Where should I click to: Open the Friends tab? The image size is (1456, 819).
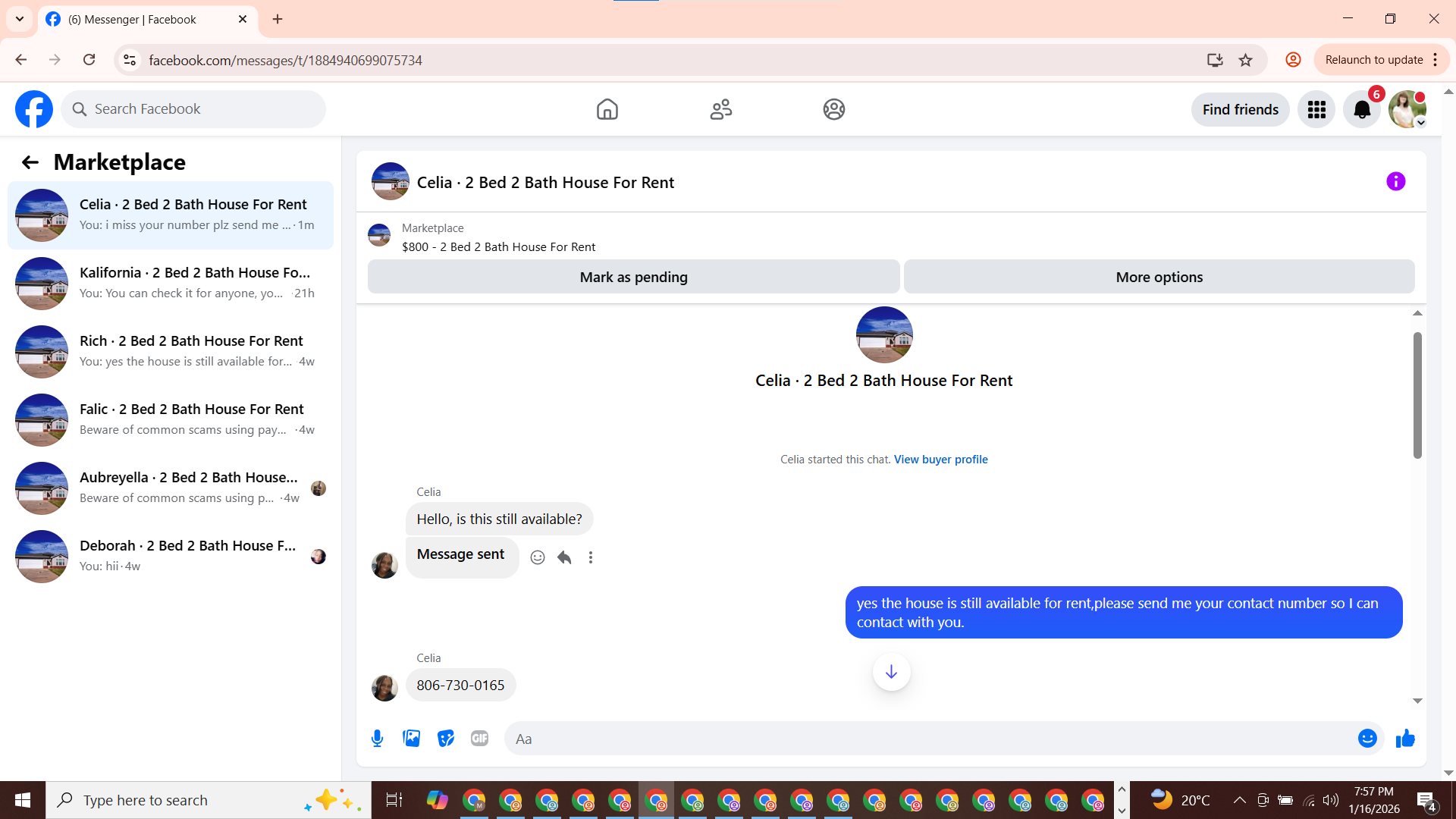[720, 110]
